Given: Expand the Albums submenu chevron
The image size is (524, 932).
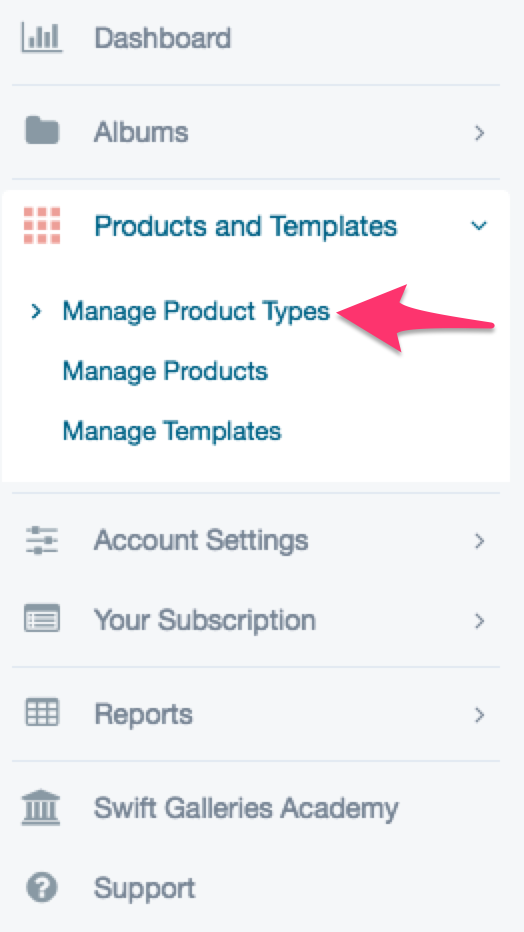Looking at the screenshot, I should pyautogui.click(x=479, y=133).
